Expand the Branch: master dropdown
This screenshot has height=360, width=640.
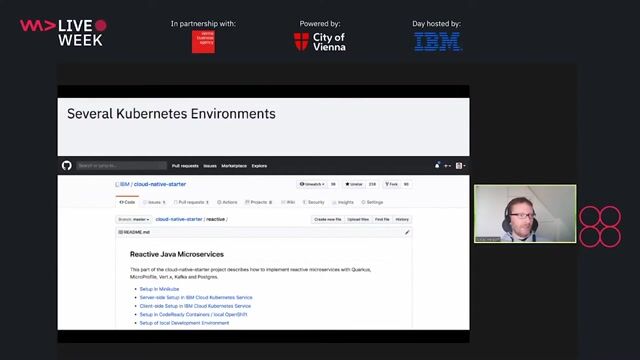point(133,220)
